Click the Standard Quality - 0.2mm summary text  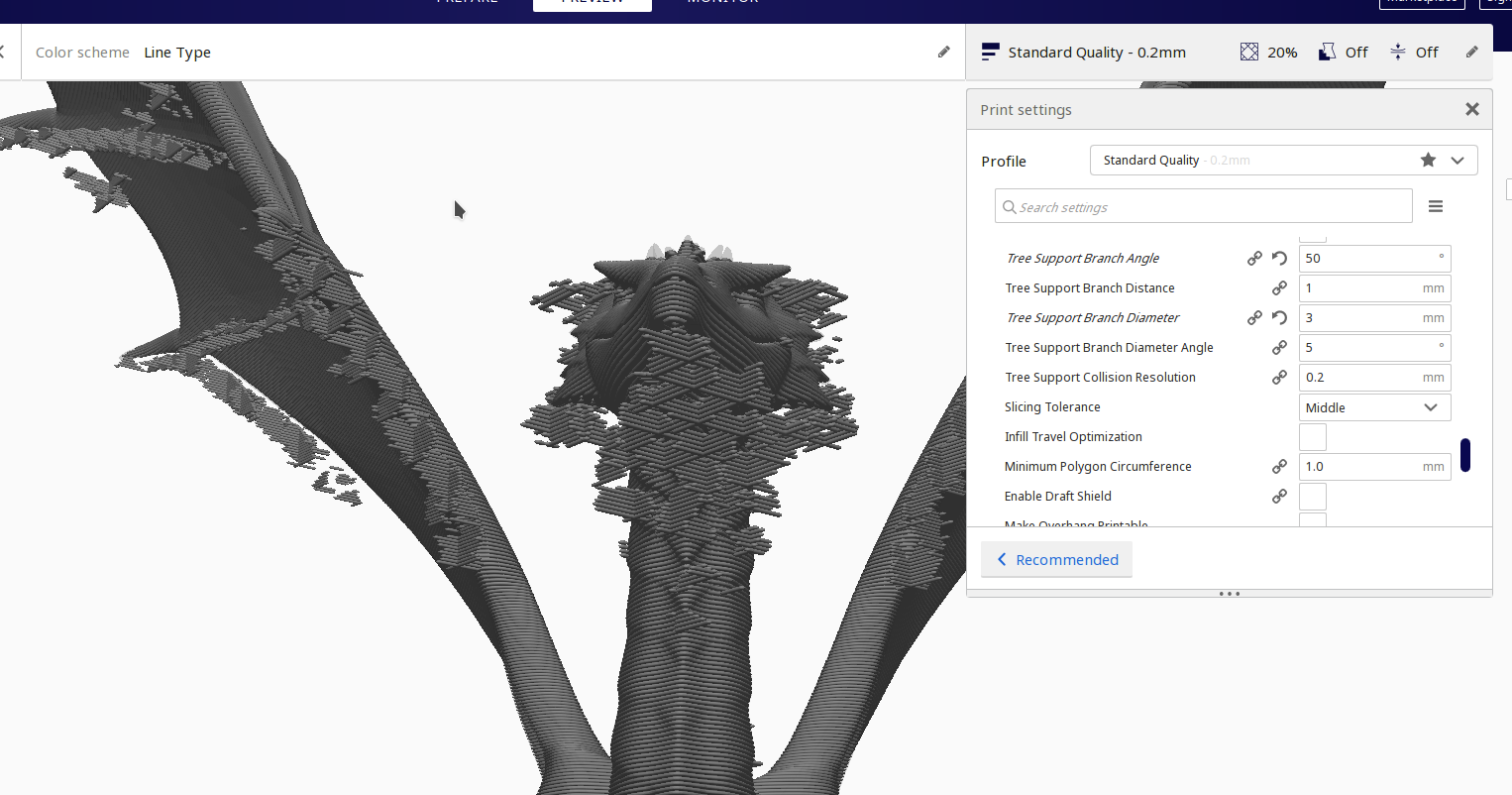tap(1097, 53)
